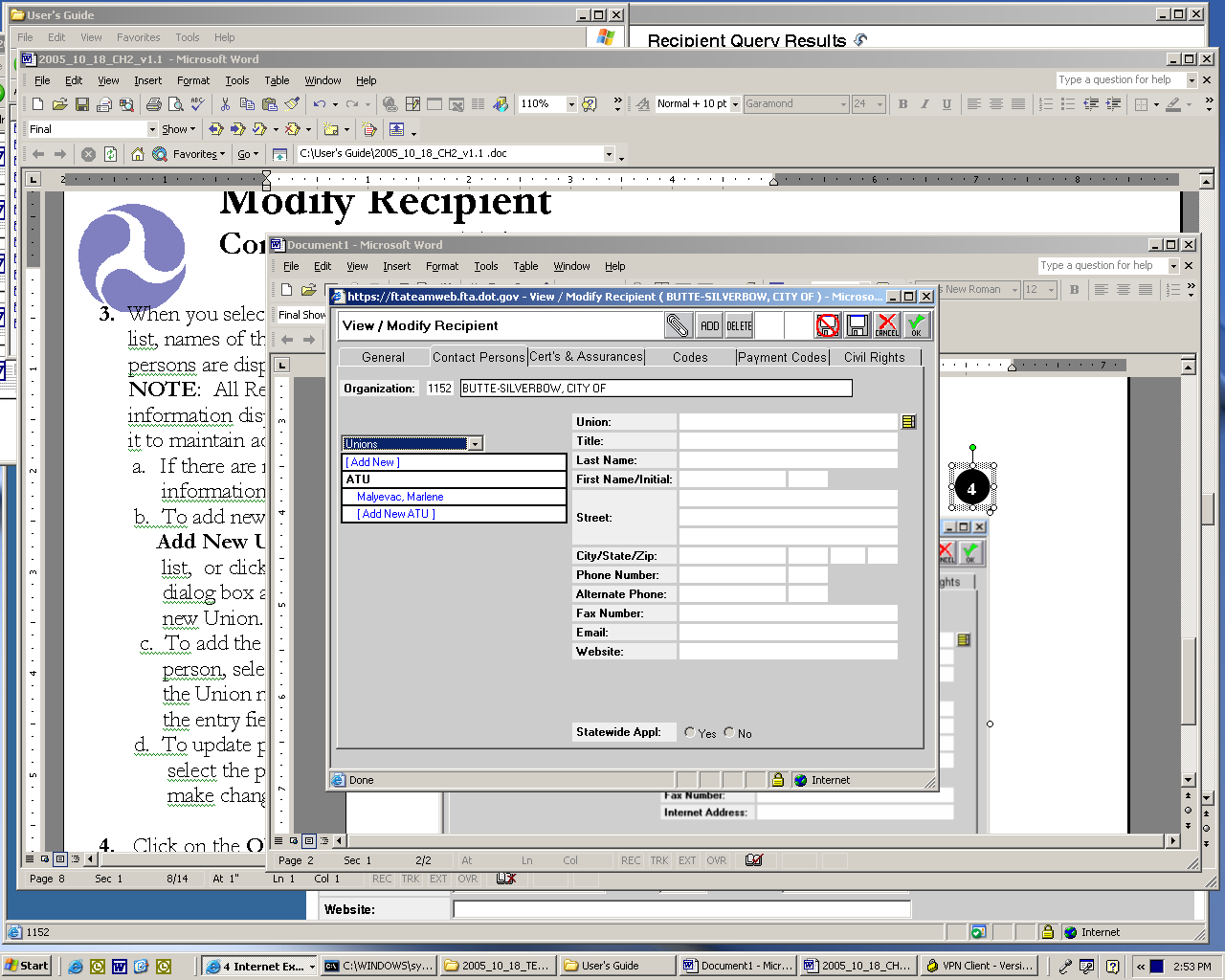Click into the Email input field
Screen dimensions: 1225x980
tap(788, 632)
